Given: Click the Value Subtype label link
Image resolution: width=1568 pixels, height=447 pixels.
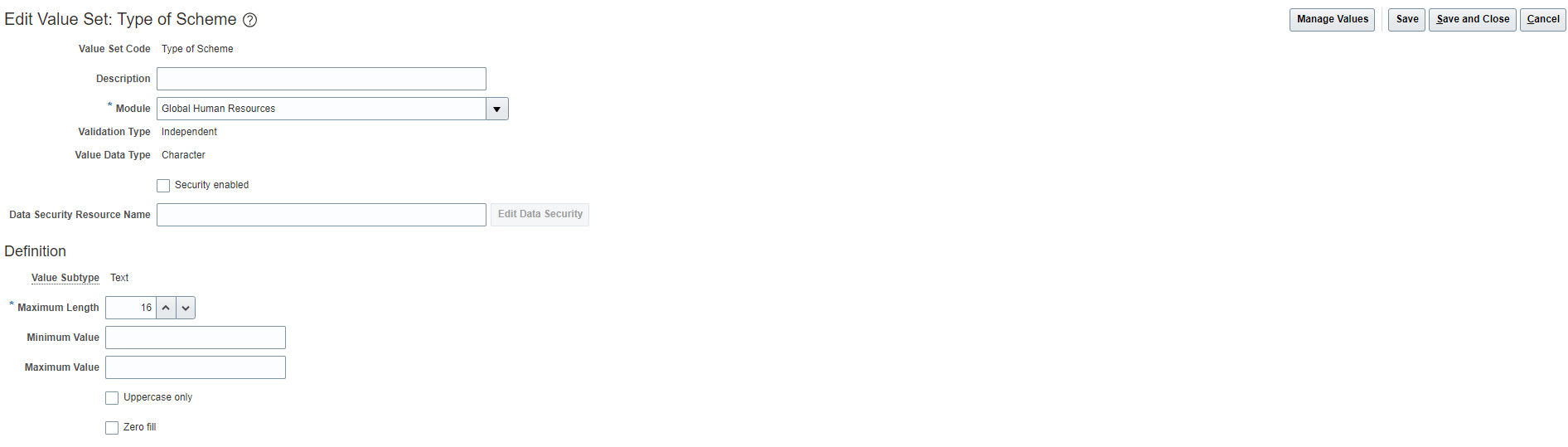Looking at the screenshot, I should [x=65, y=278].
